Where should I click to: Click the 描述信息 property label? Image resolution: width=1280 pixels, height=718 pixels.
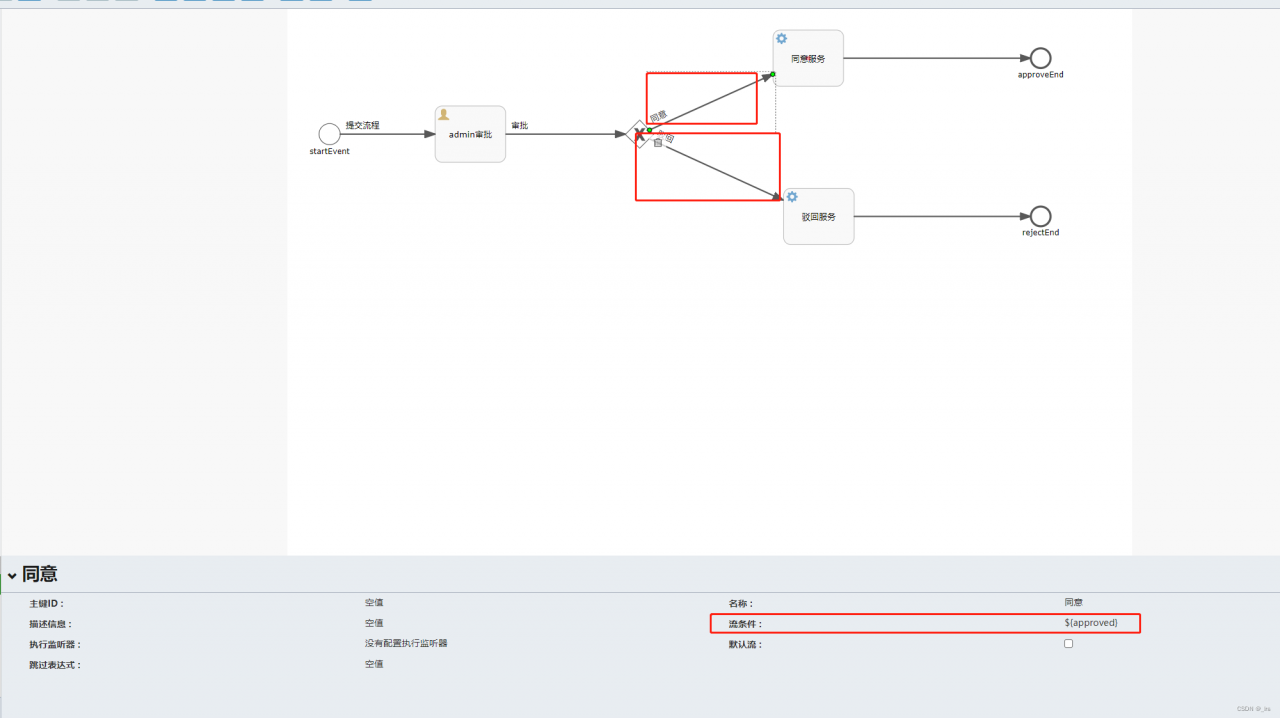51,624
